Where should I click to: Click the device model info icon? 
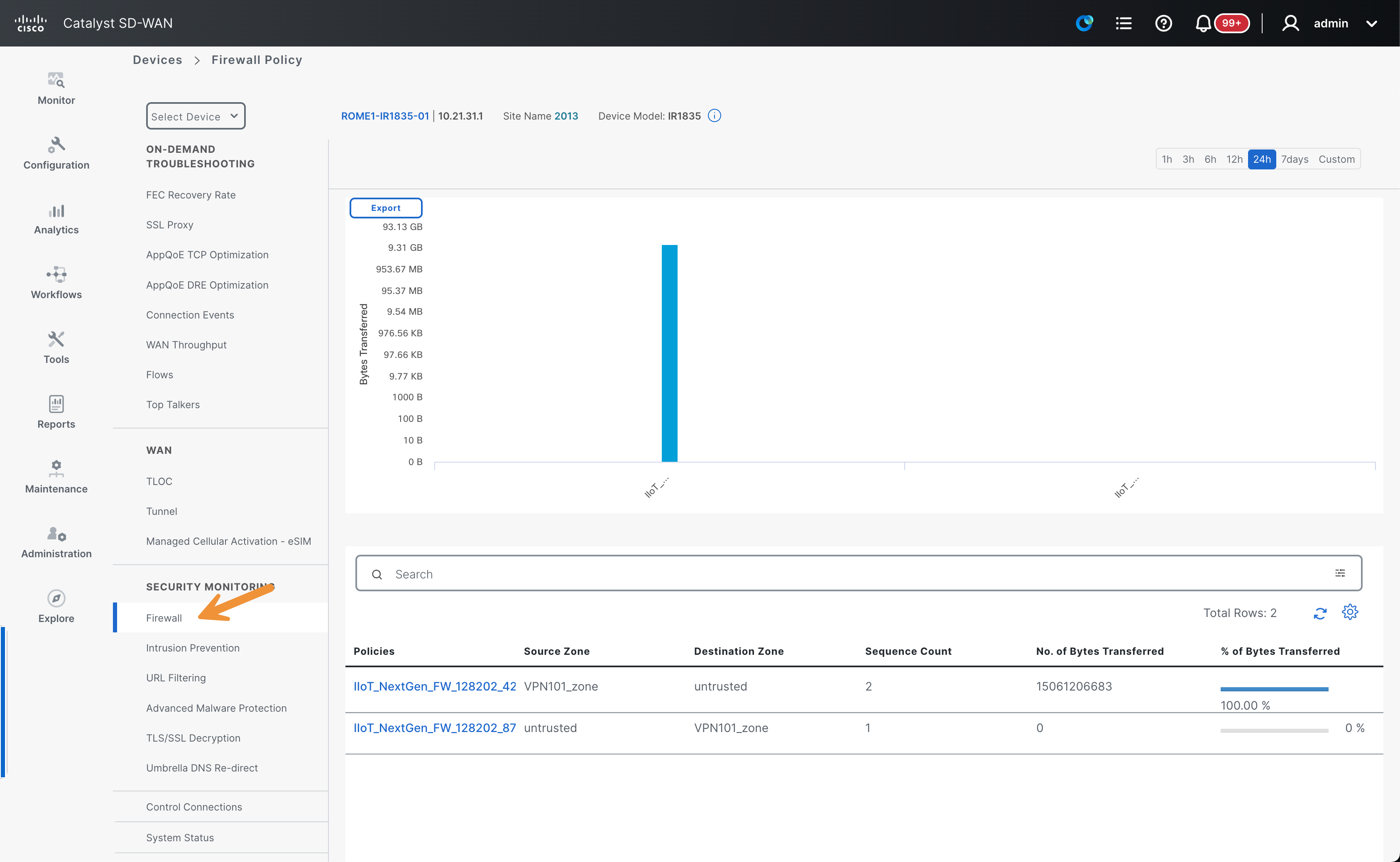(x=714, y=116)
